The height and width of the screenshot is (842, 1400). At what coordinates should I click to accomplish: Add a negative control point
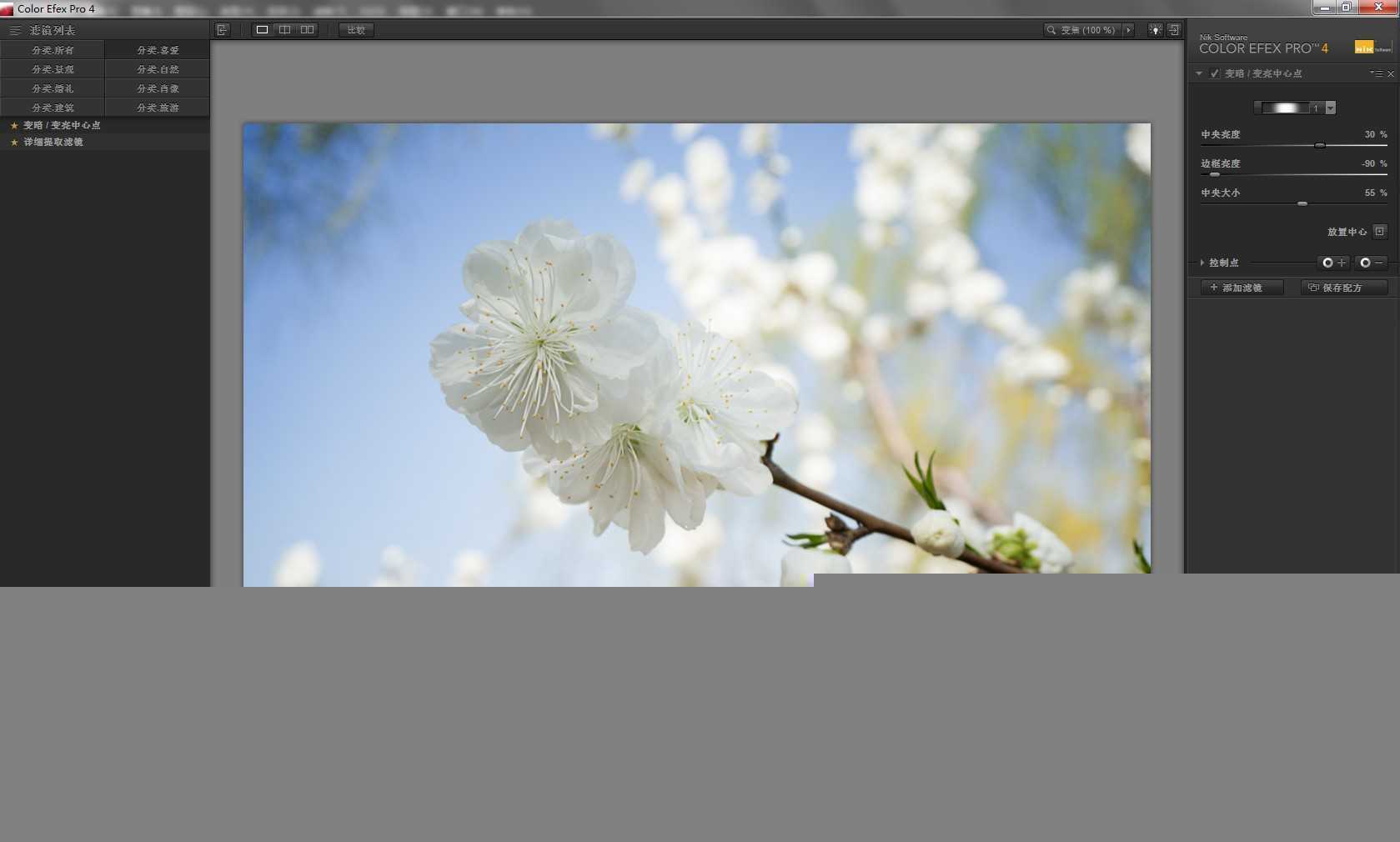(x=1371, y=263)
